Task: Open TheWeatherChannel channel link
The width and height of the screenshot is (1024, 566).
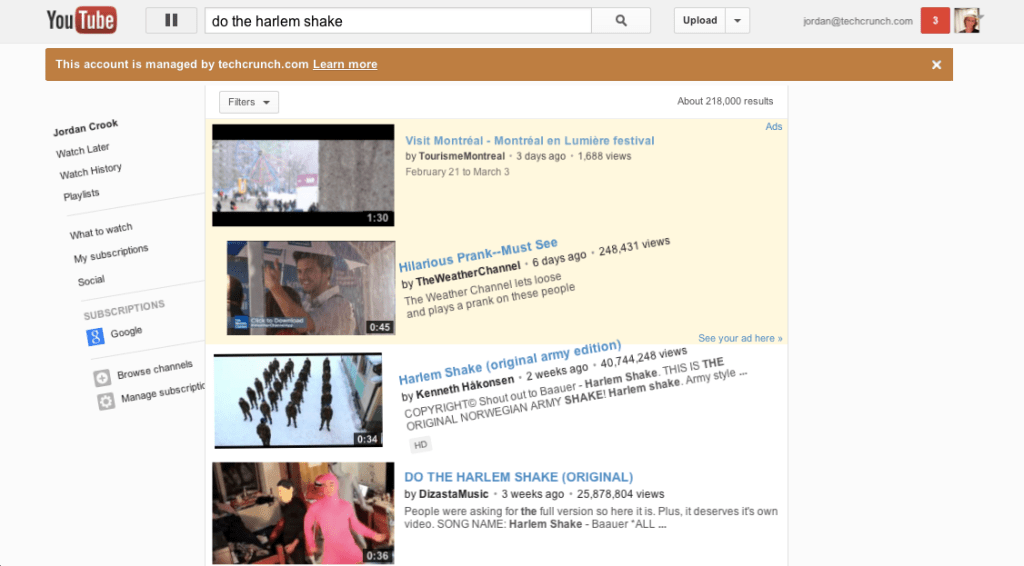Action: tap(468, 274)
